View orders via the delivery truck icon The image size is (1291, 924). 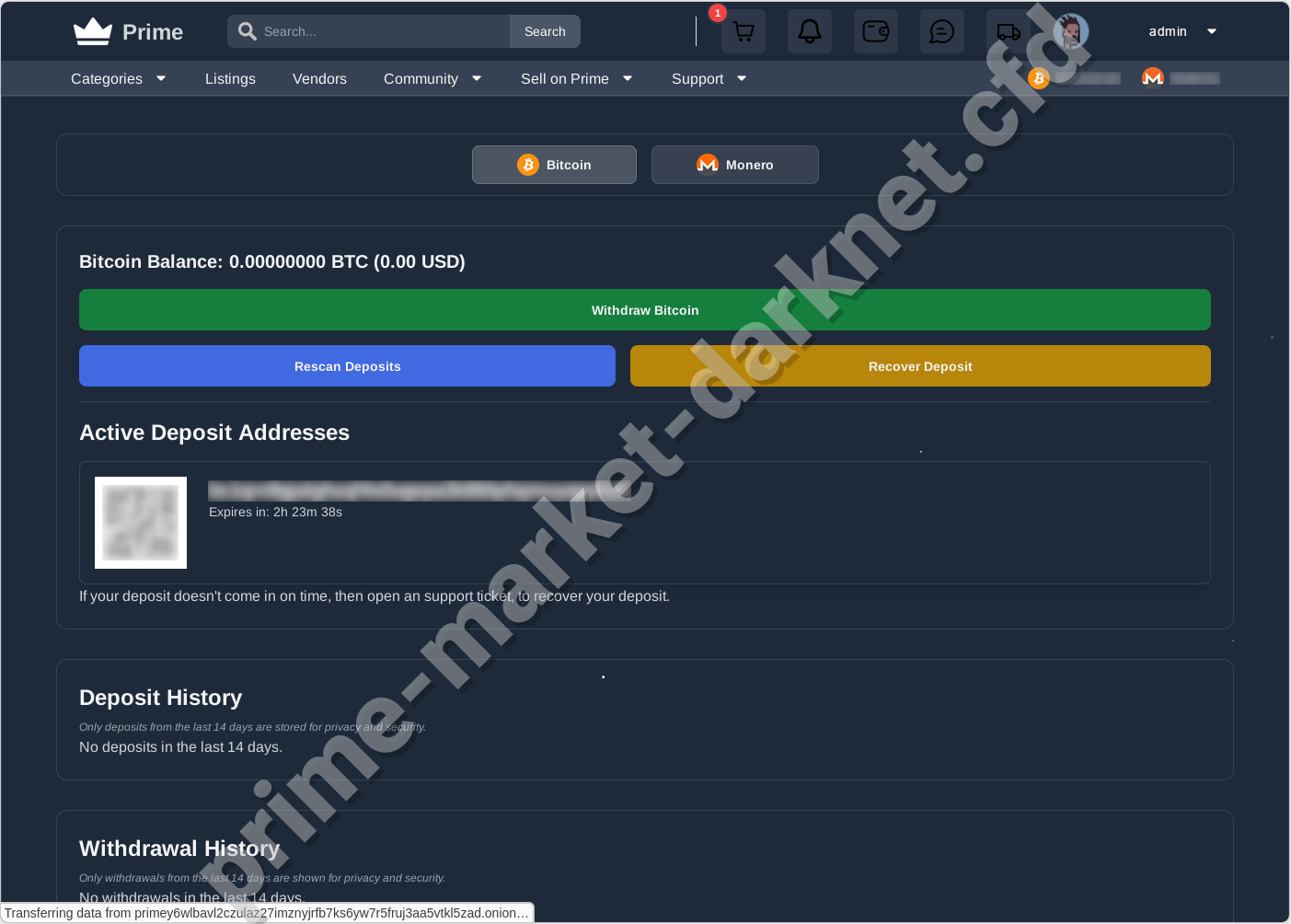coord(1008,30)
